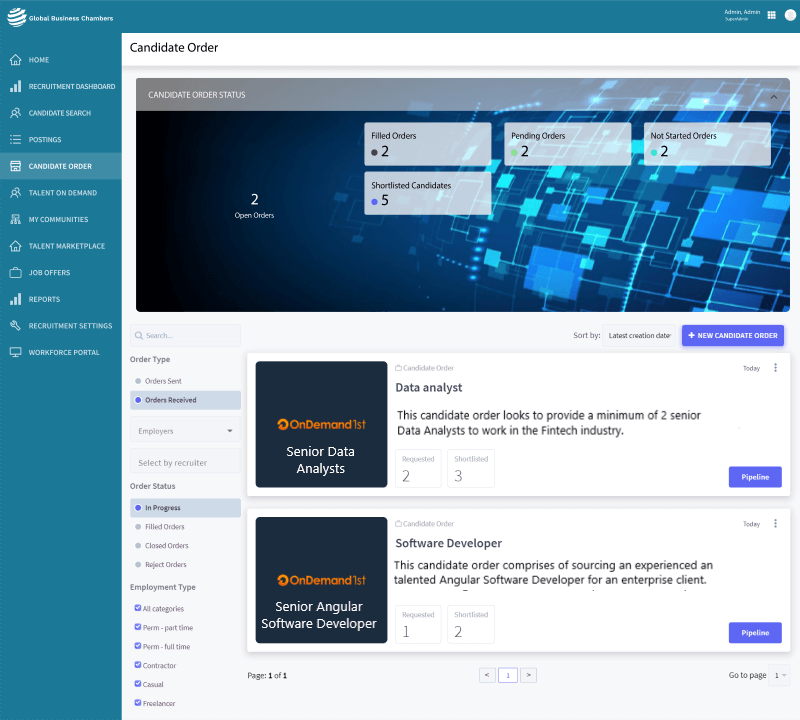This screenshot has width=800, height=720.
Task: Click the Home icon in sidebar
Action: [16, 60]
